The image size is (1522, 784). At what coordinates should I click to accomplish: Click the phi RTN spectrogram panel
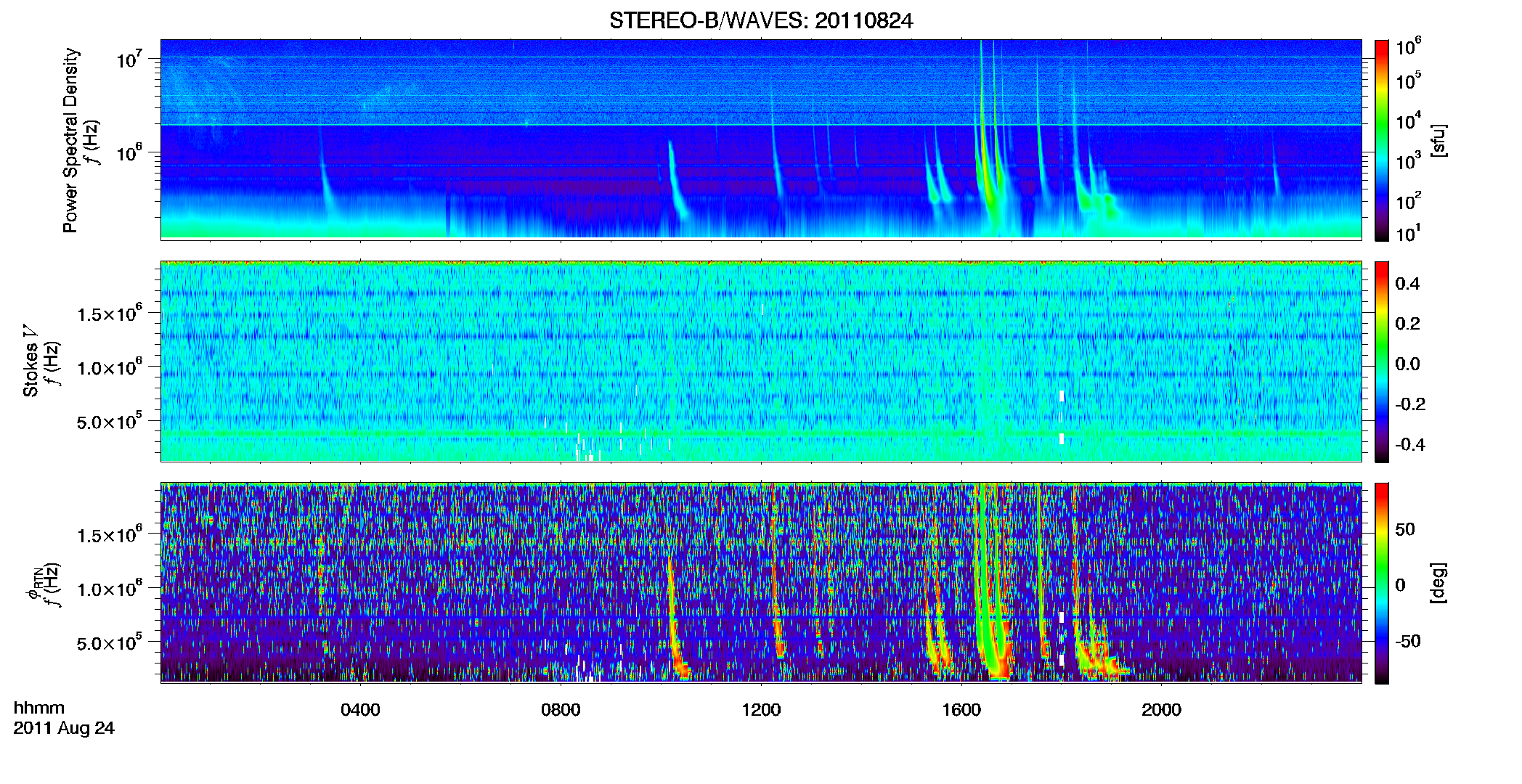click(761, 583)
